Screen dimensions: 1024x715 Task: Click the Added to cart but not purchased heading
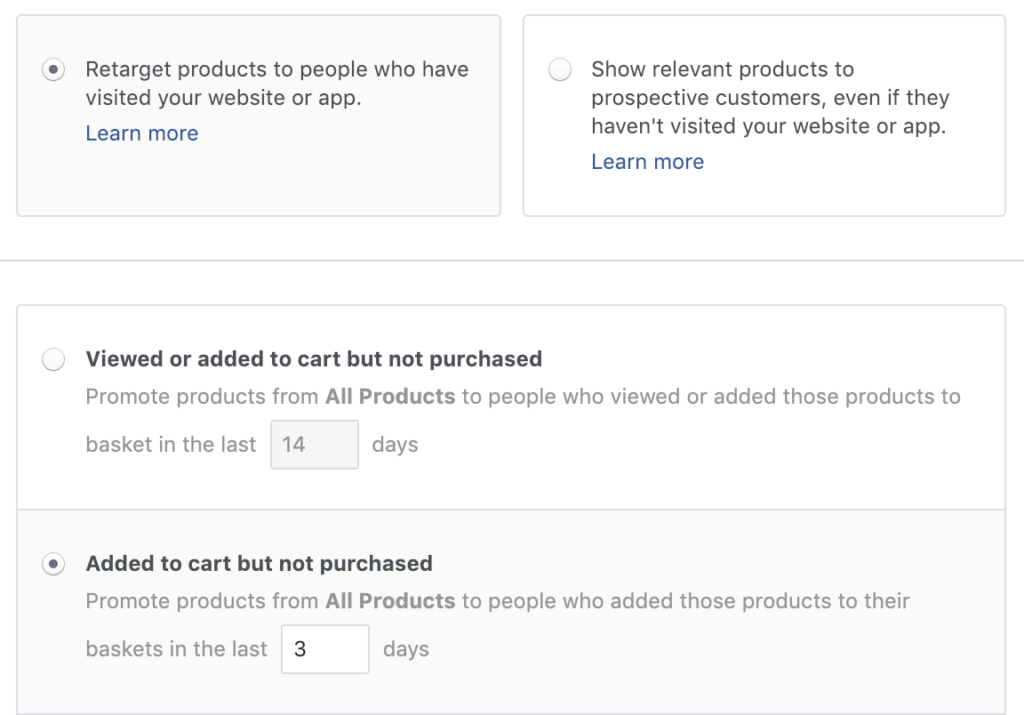259,564
